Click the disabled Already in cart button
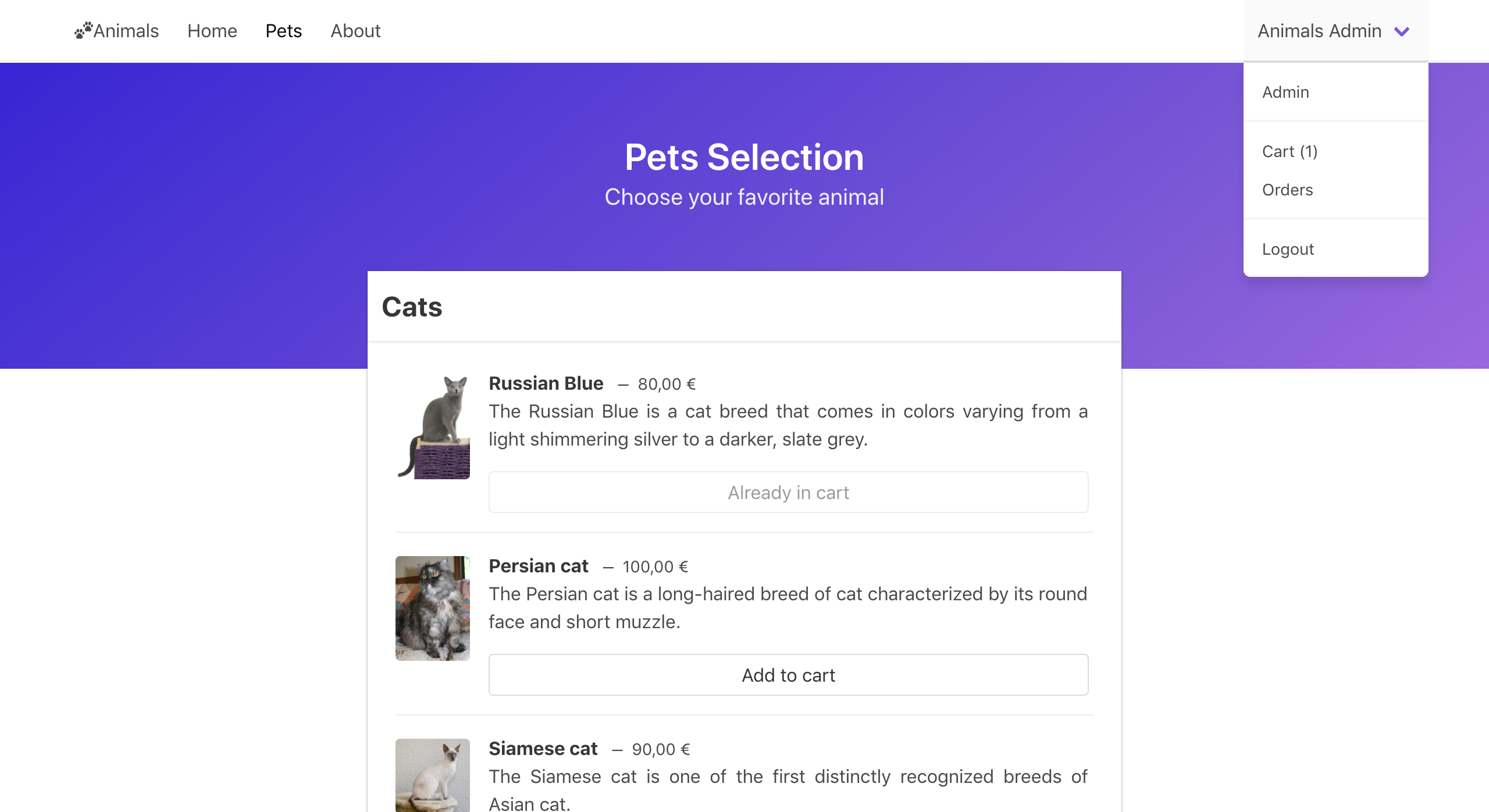This screenshot has width=1489, height=812. [788, 492]
